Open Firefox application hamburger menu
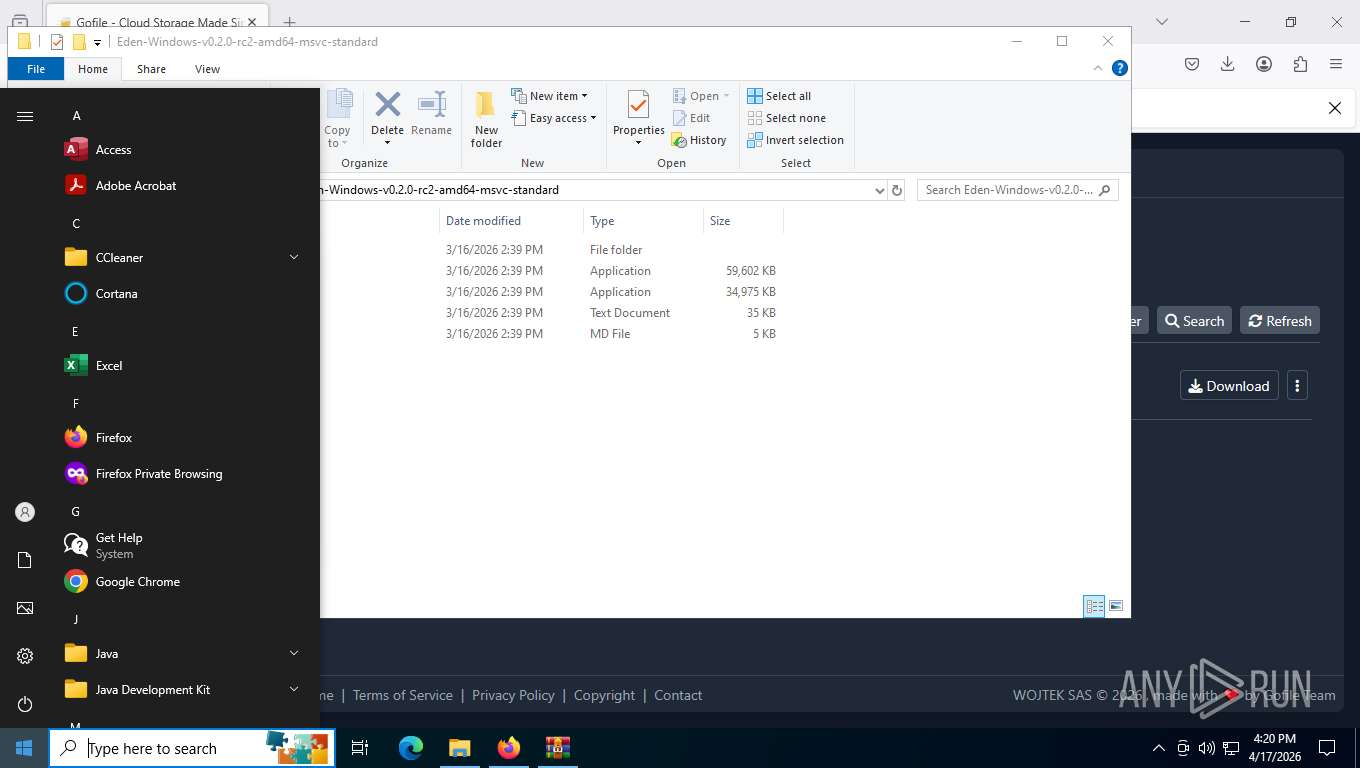1360x768 pixels. (1335, 64)
